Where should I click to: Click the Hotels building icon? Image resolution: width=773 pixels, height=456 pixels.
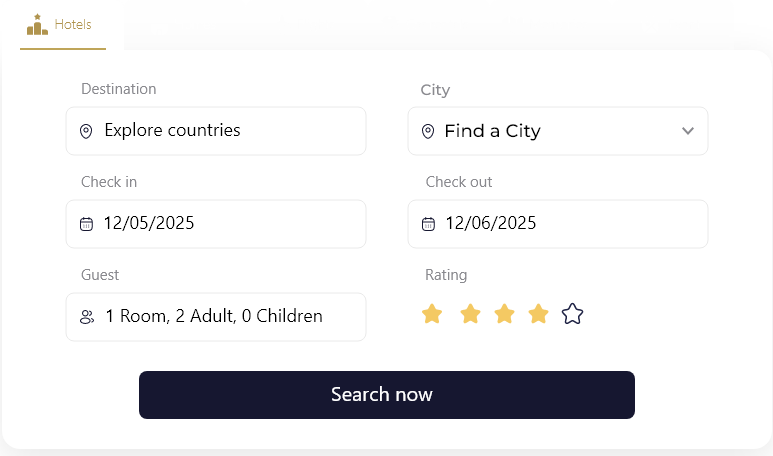point(37,25)
